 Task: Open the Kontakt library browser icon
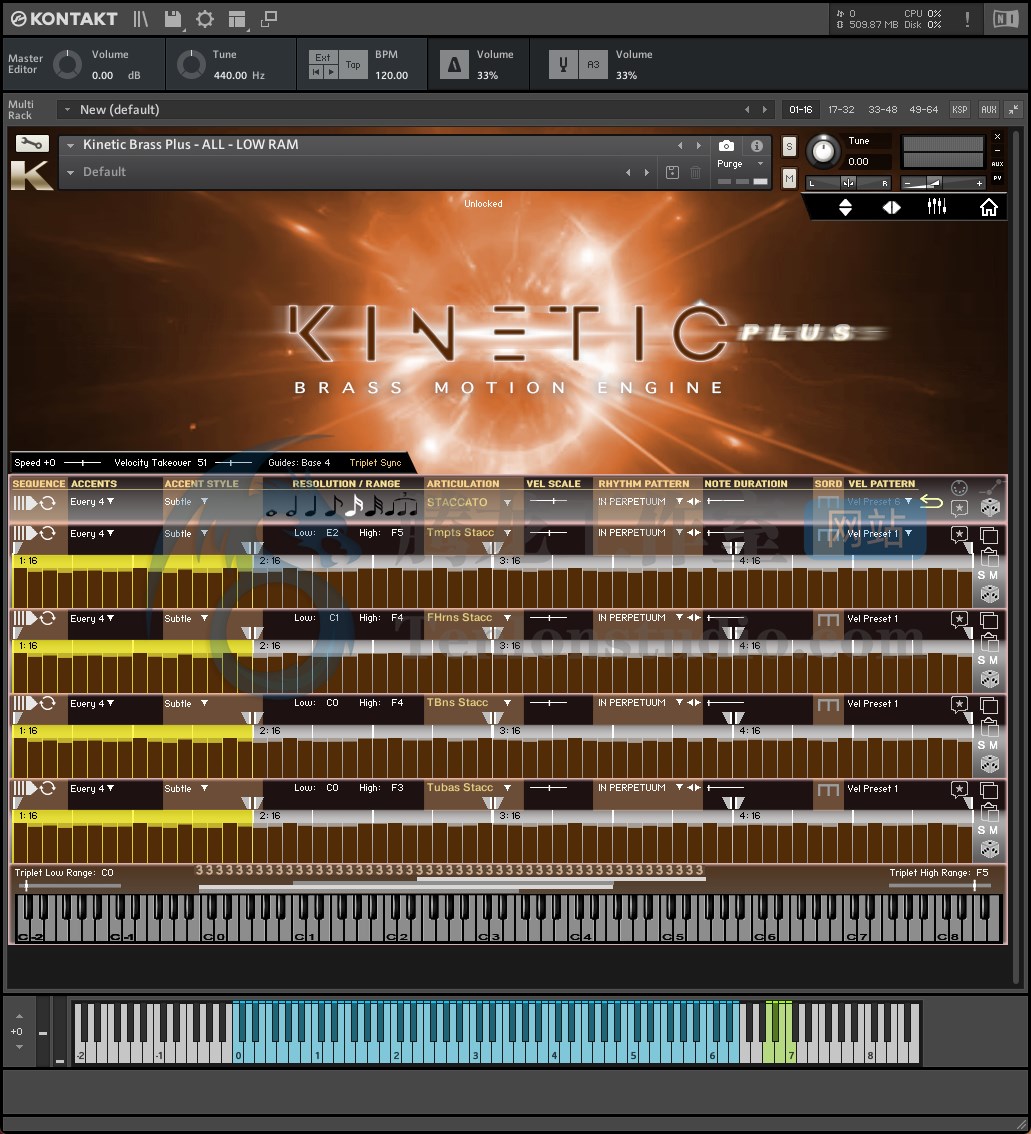coord(140,20)
